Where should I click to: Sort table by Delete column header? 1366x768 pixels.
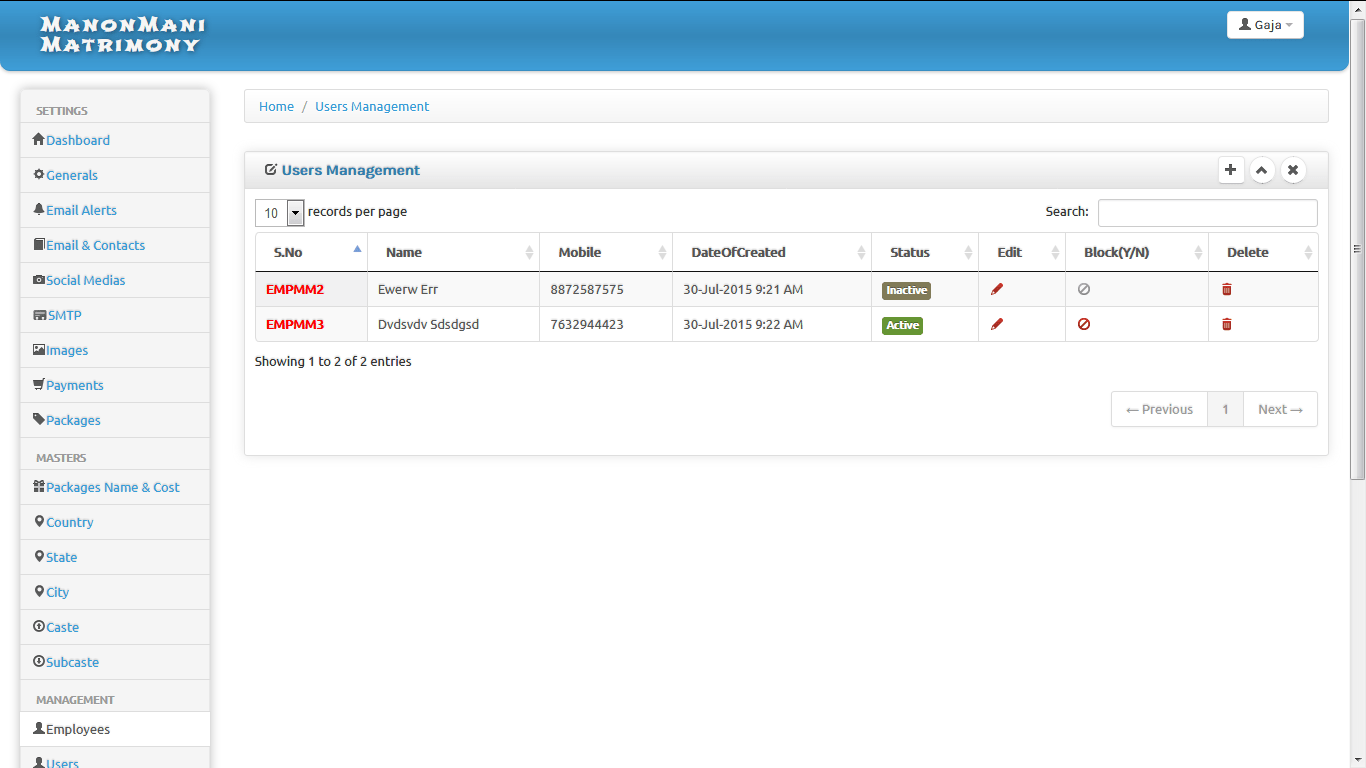pyautogui.click(x=1263, y=252)
